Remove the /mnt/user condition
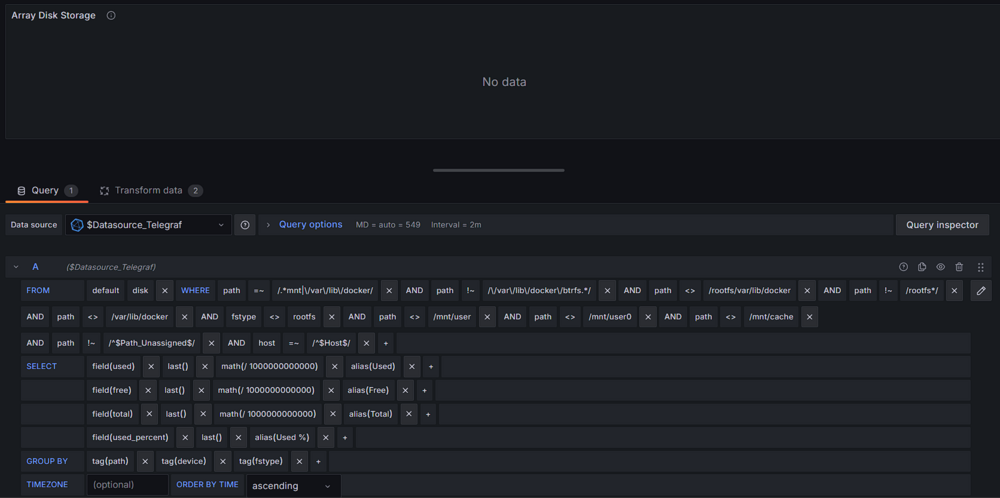The width and height of the screenshot is (1000, 498). point(487,317)
